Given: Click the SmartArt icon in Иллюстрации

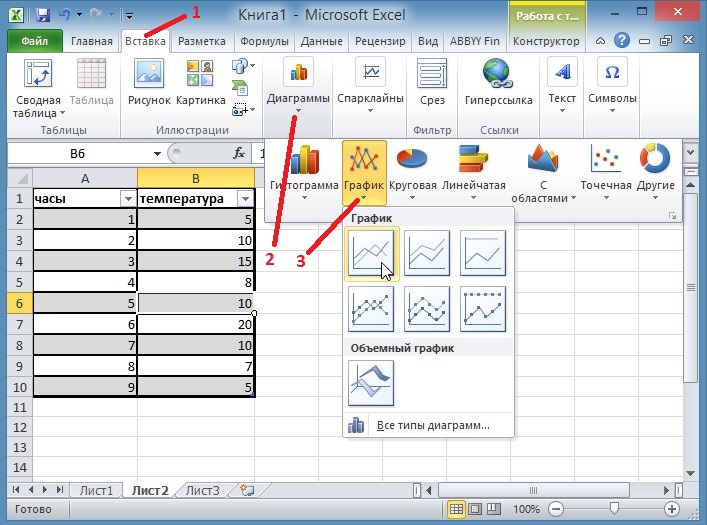Looking at the screenshot, I should 240,87.
